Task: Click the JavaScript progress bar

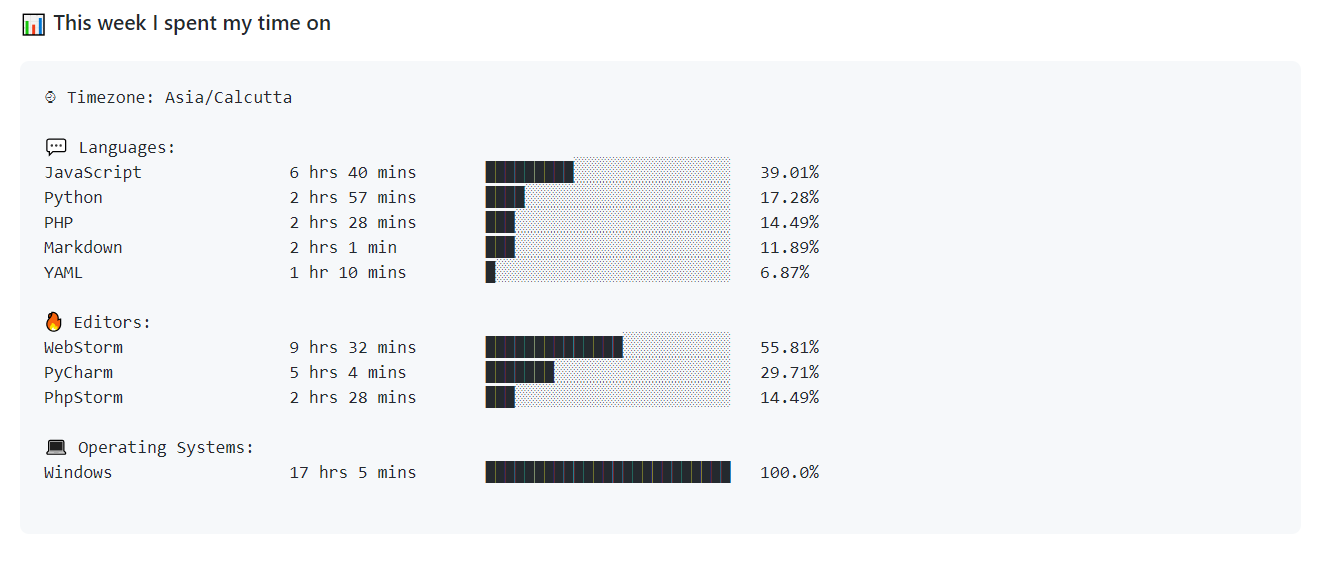Action: pos(608,172)
